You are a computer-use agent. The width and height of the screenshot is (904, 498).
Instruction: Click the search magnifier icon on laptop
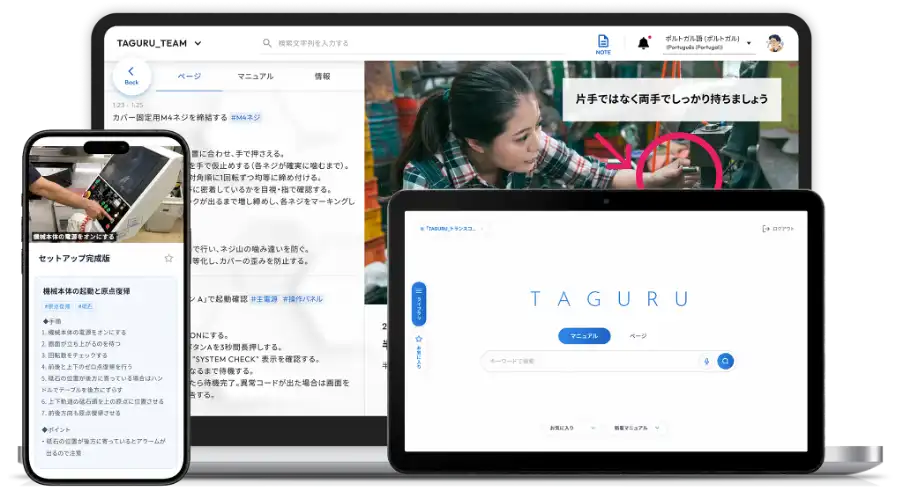click(267, 43)
